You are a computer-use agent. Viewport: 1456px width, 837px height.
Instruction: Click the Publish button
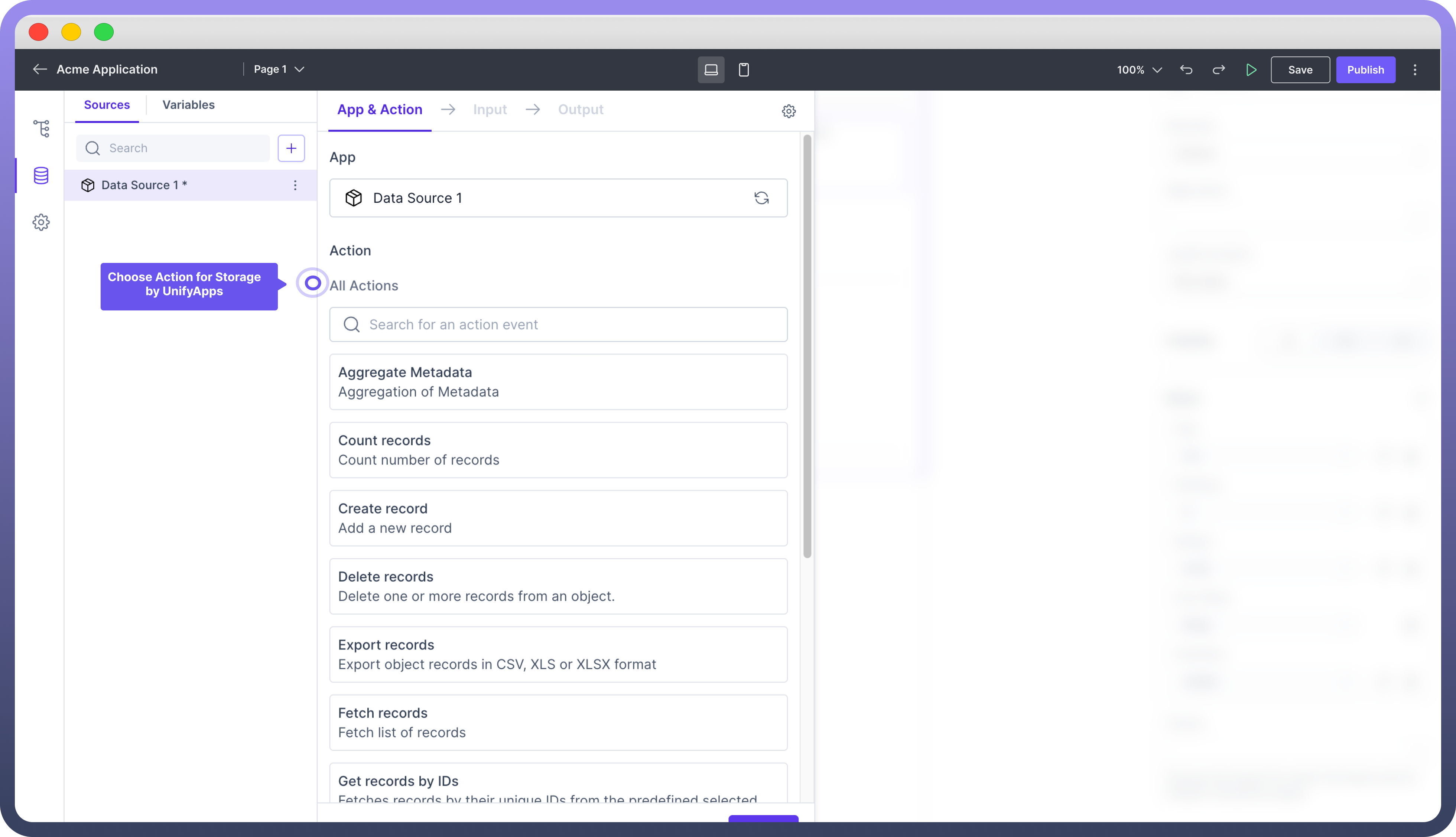coord(1365,70)
